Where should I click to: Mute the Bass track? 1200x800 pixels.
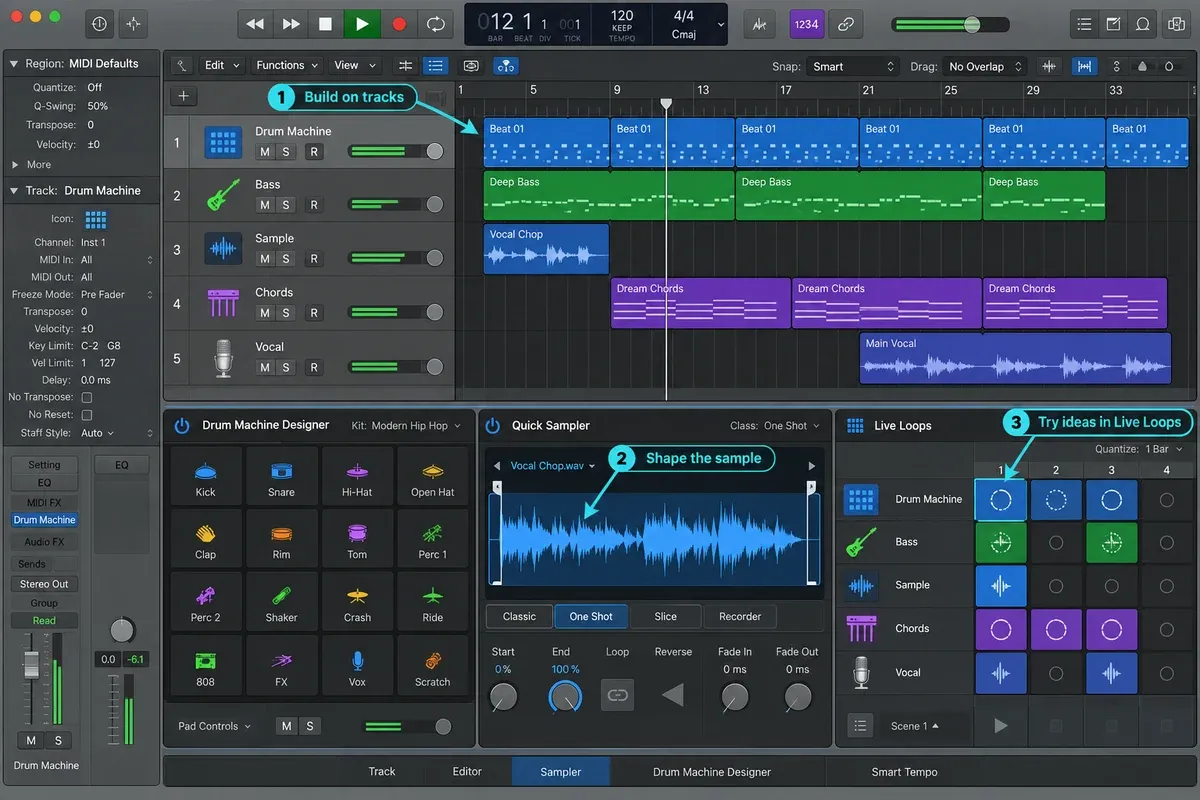[265, 204]
